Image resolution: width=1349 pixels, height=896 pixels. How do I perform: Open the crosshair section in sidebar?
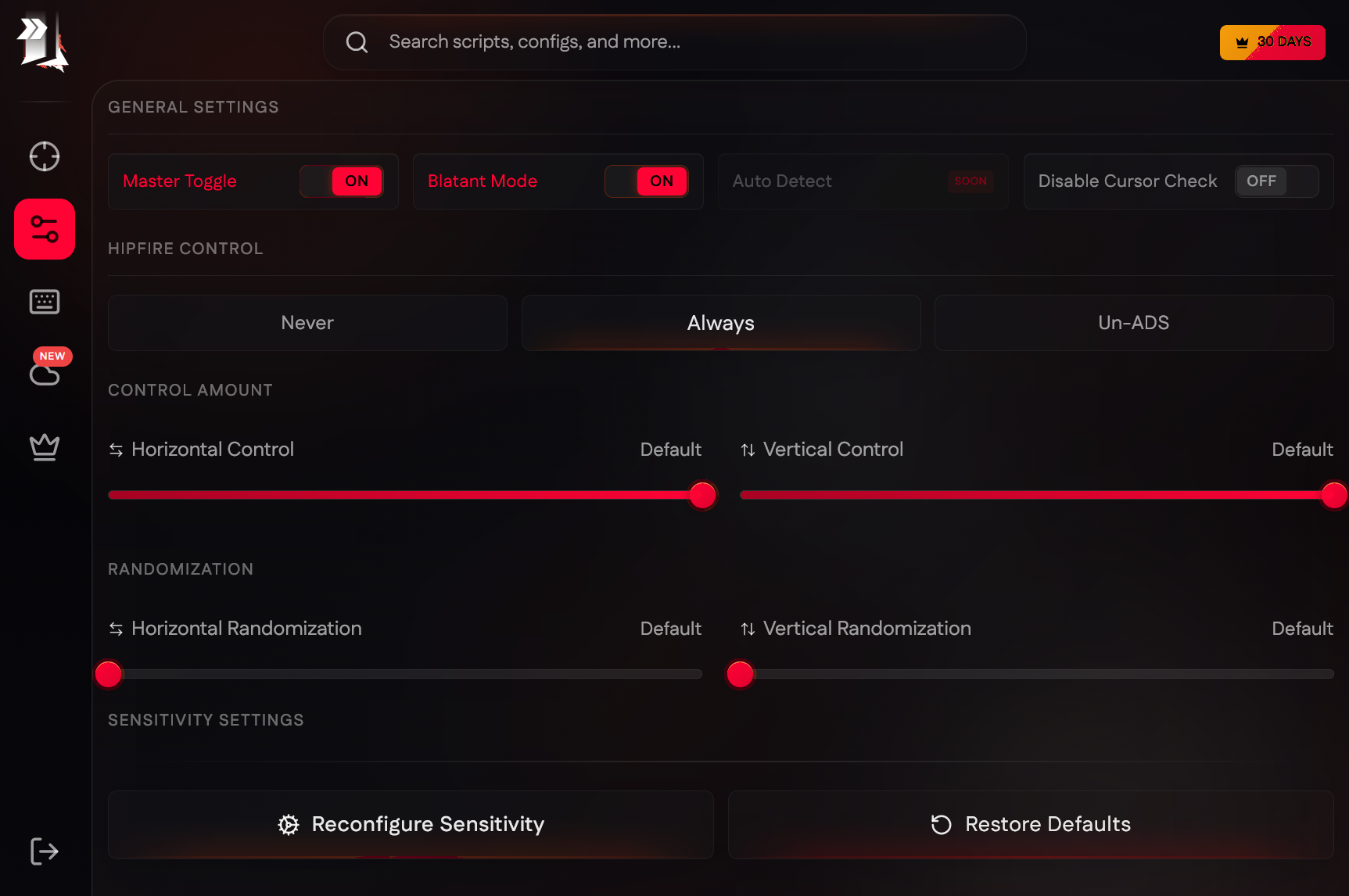[45, 156]
